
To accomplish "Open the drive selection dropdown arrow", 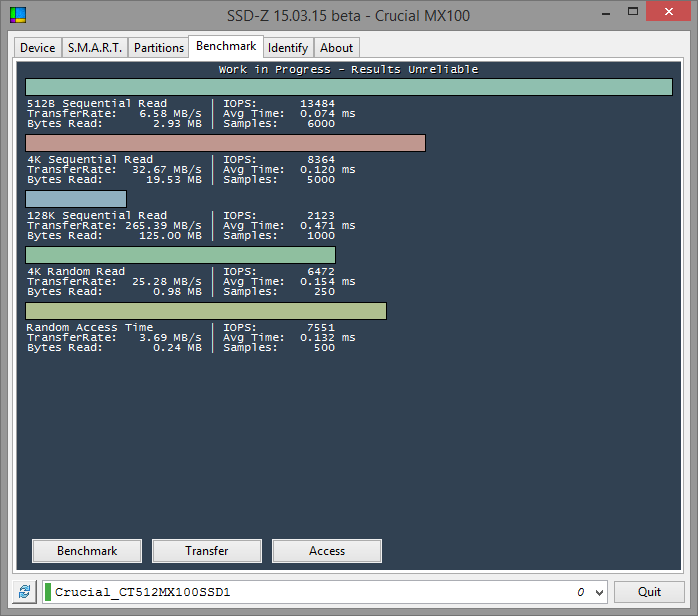I will tap(599, 592).
